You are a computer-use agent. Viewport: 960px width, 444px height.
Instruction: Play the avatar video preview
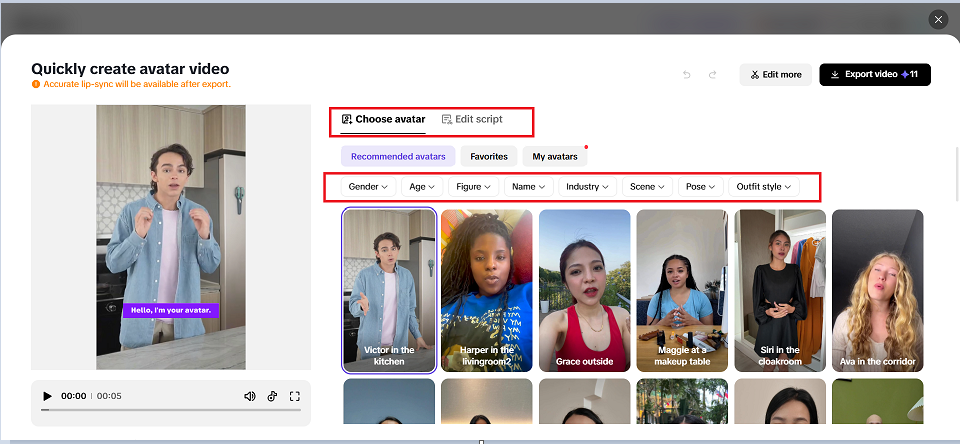pyautogui.click(x=47, y=396)
